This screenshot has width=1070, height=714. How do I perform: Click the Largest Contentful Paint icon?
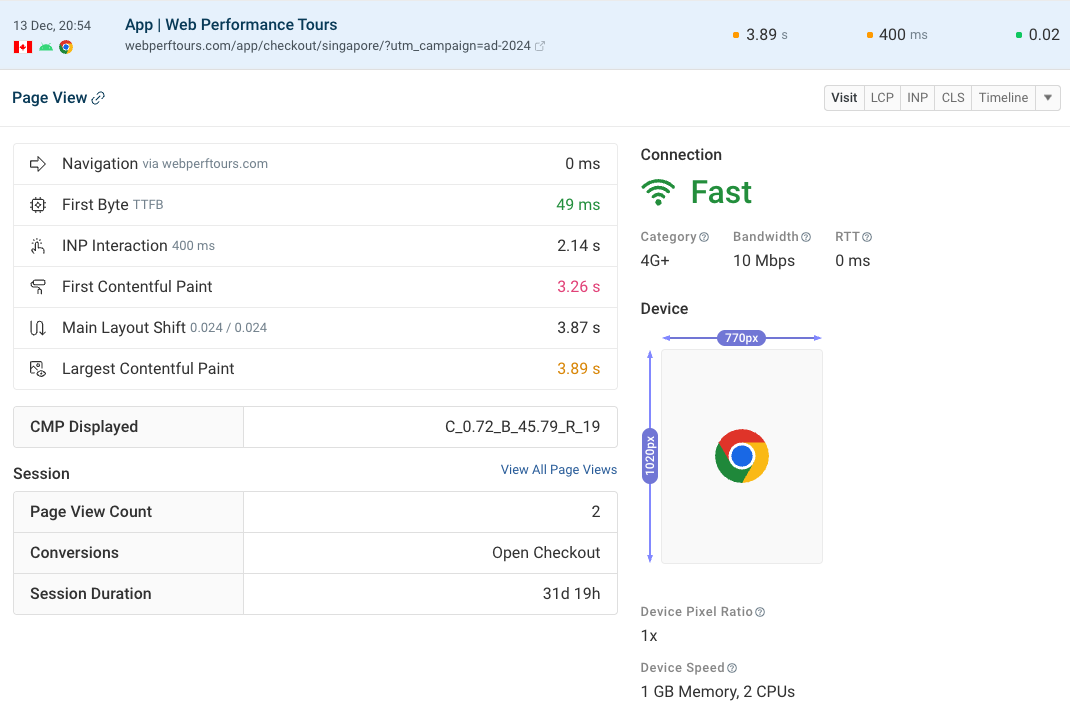[x=37, y=368]
